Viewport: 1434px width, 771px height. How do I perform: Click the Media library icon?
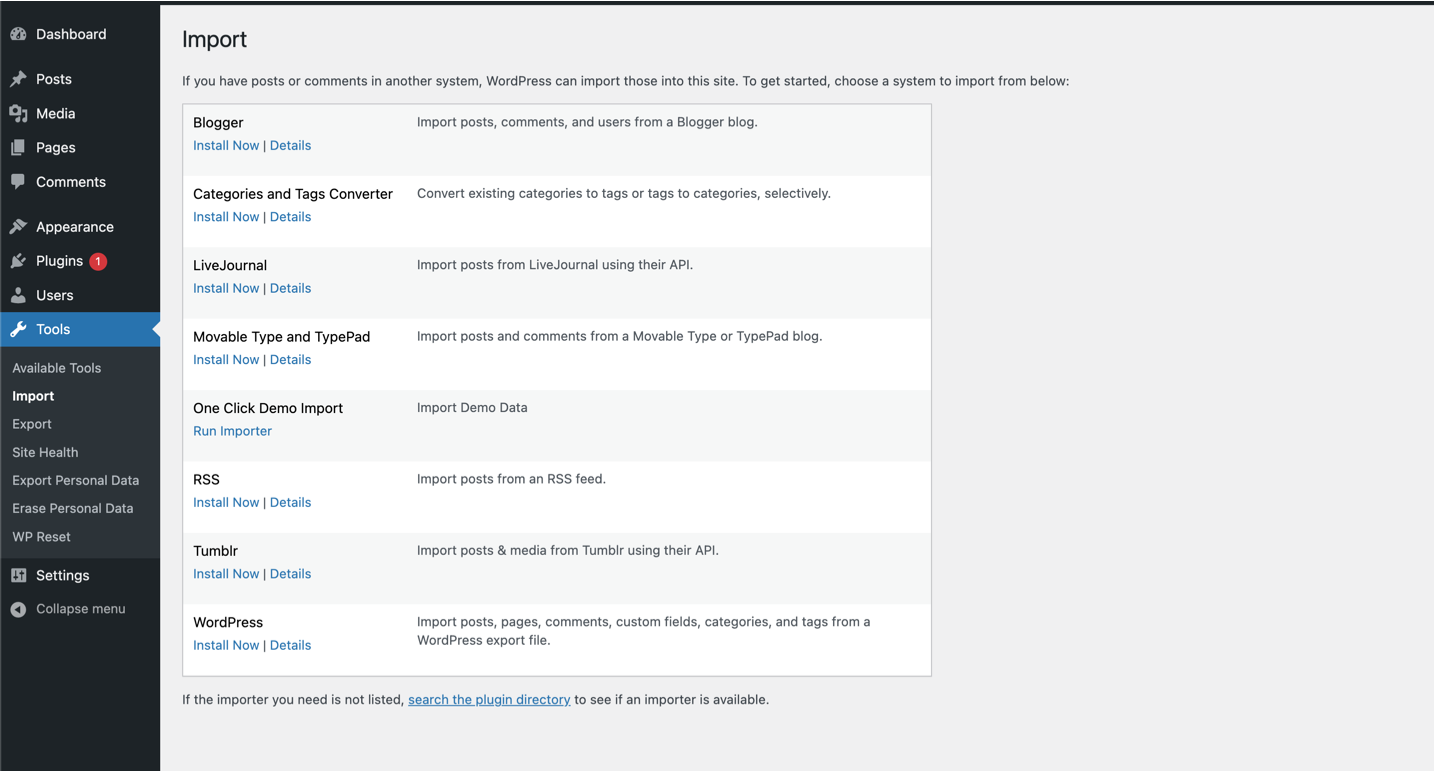pyautogui.click(x=18, y=114)
